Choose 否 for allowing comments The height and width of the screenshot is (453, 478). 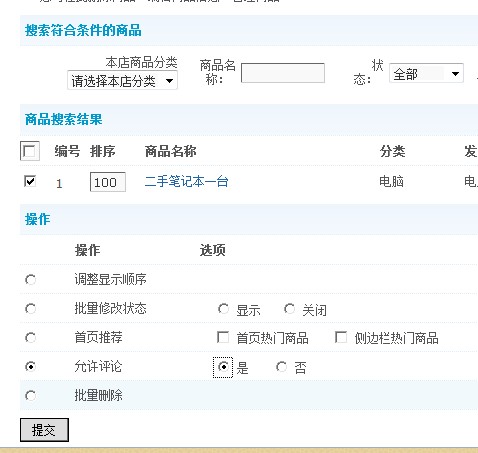pos(281,367)
